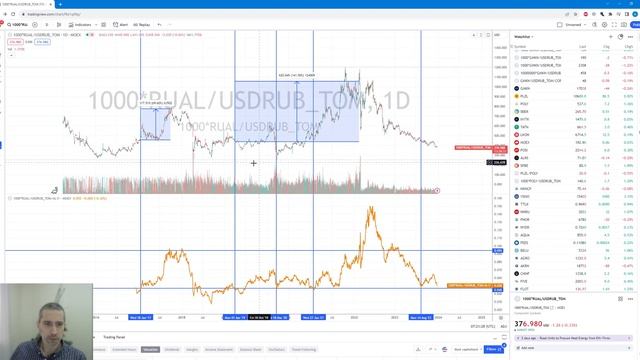The height and width of the screenshot is (360, 640).
Task: Click the blue Publish button
Action: [x=635, y=25]
